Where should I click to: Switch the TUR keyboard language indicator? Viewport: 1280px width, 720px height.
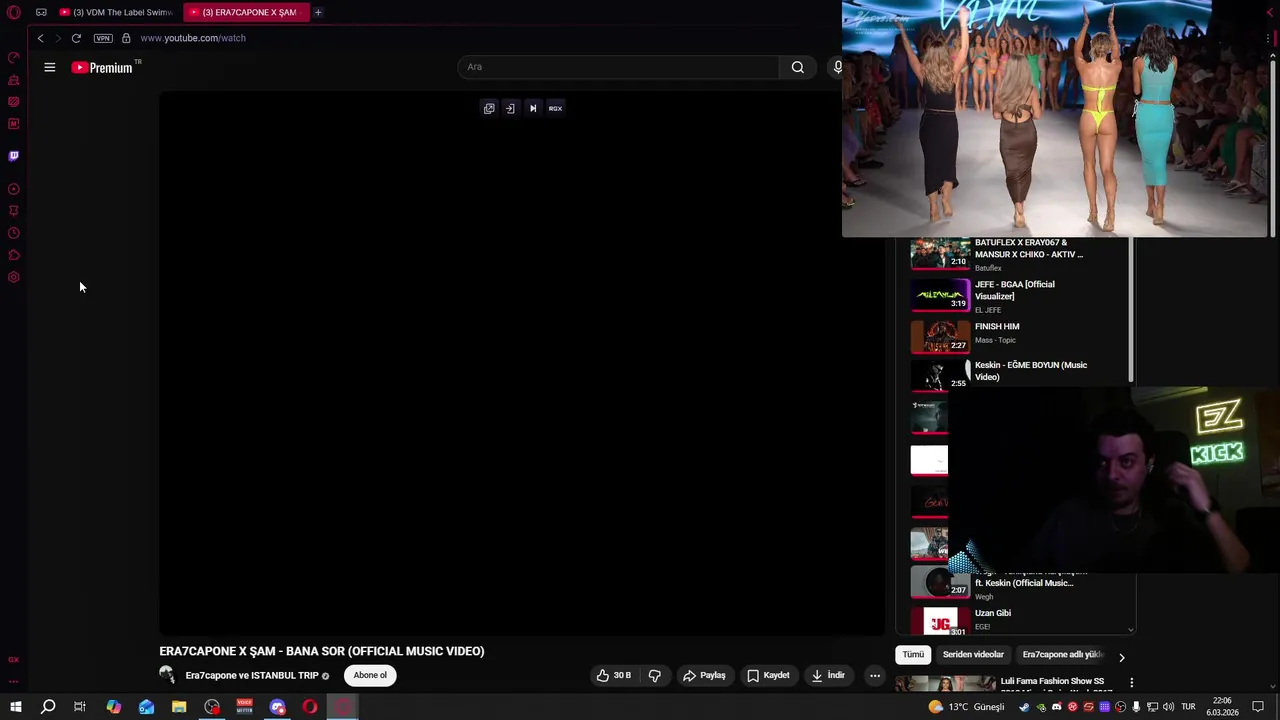tap(1188, 707)
